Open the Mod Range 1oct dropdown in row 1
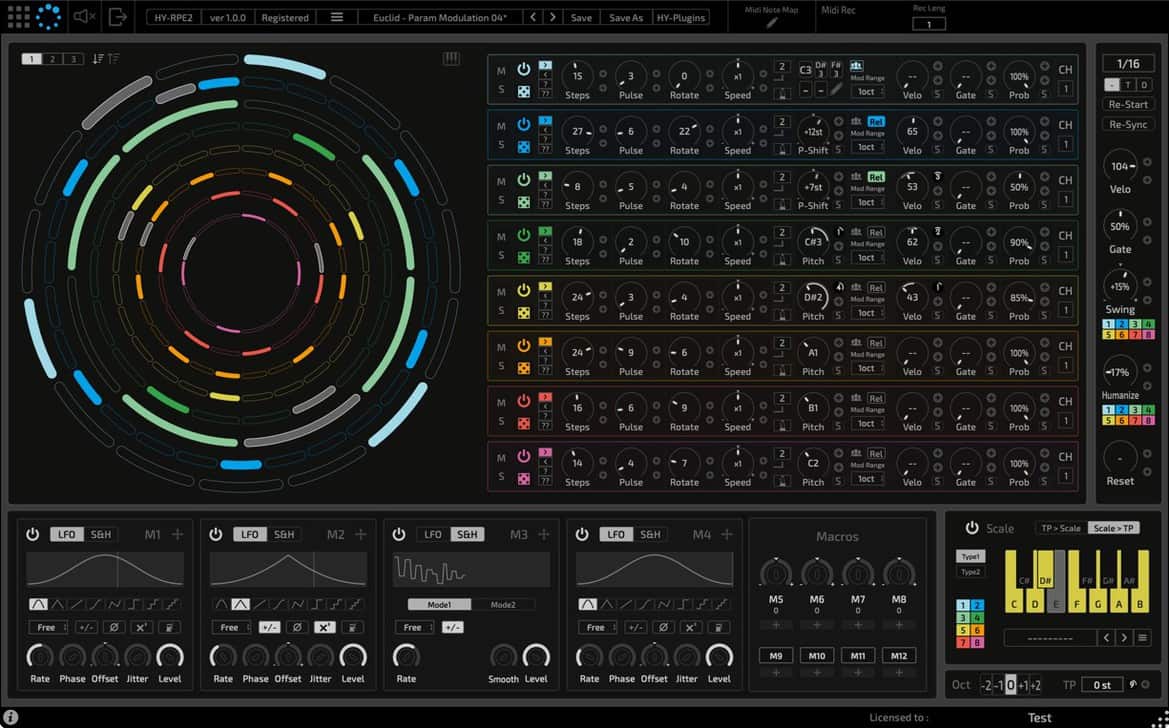 click(x=868, y=92)
